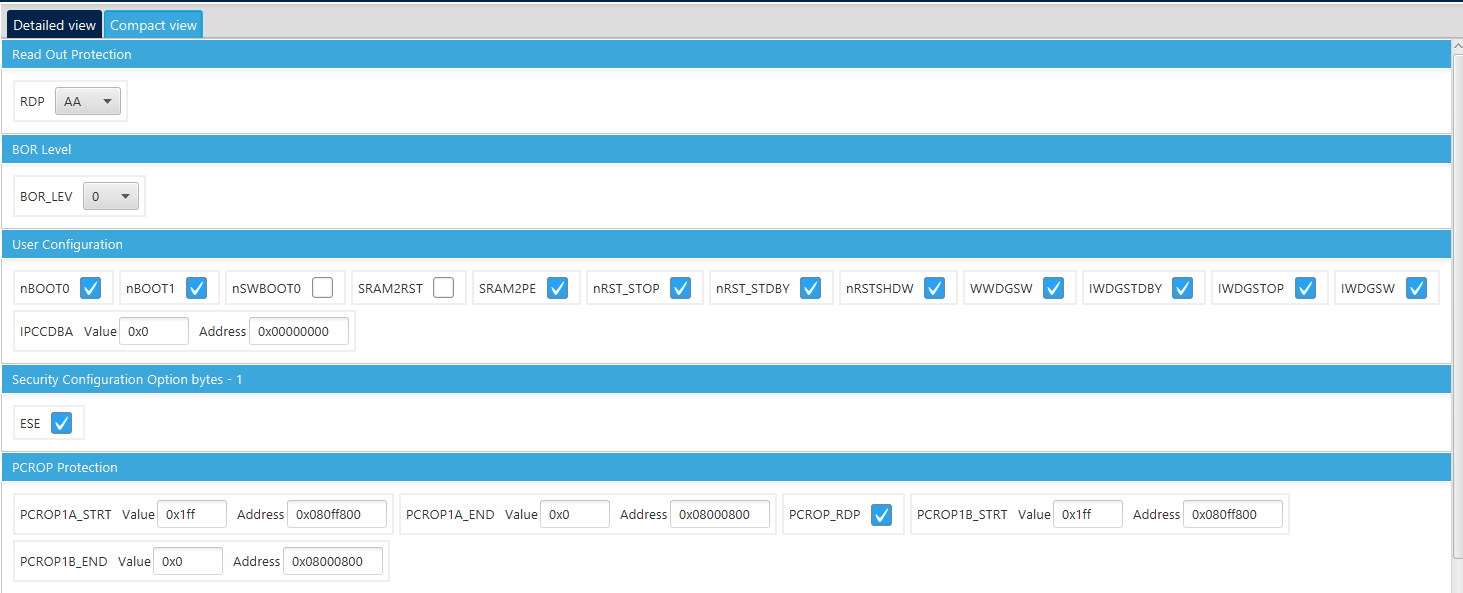The width and height of the screenshot is (1463, 593).
Task: Open the BOR_LEV dropdown
Action: click(x=110, y=195)
